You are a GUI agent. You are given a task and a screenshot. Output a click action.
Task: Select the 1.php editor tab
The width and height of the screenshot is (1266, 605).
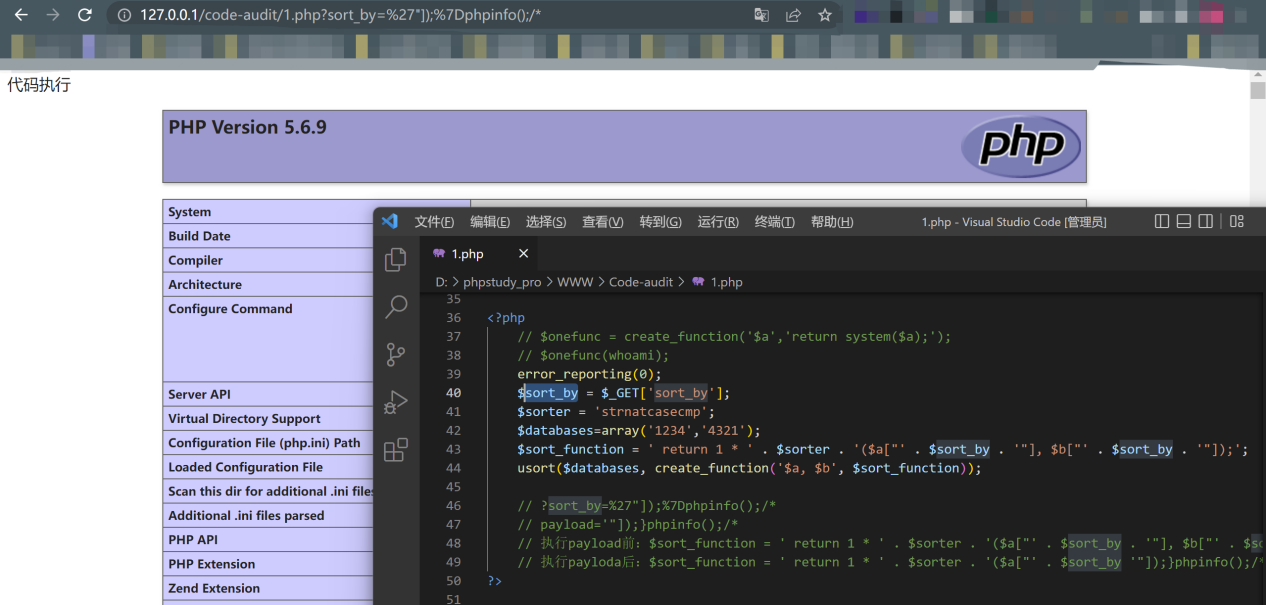(478, 254)
